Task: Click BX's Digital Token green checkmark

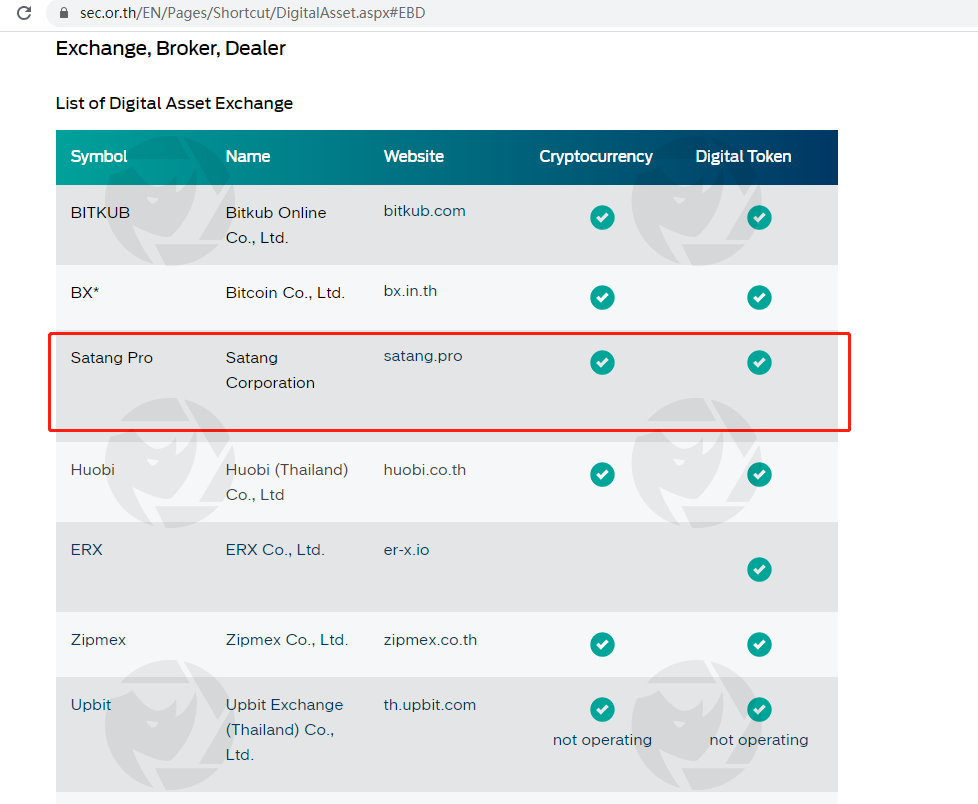Action: (x=759, y=297)
